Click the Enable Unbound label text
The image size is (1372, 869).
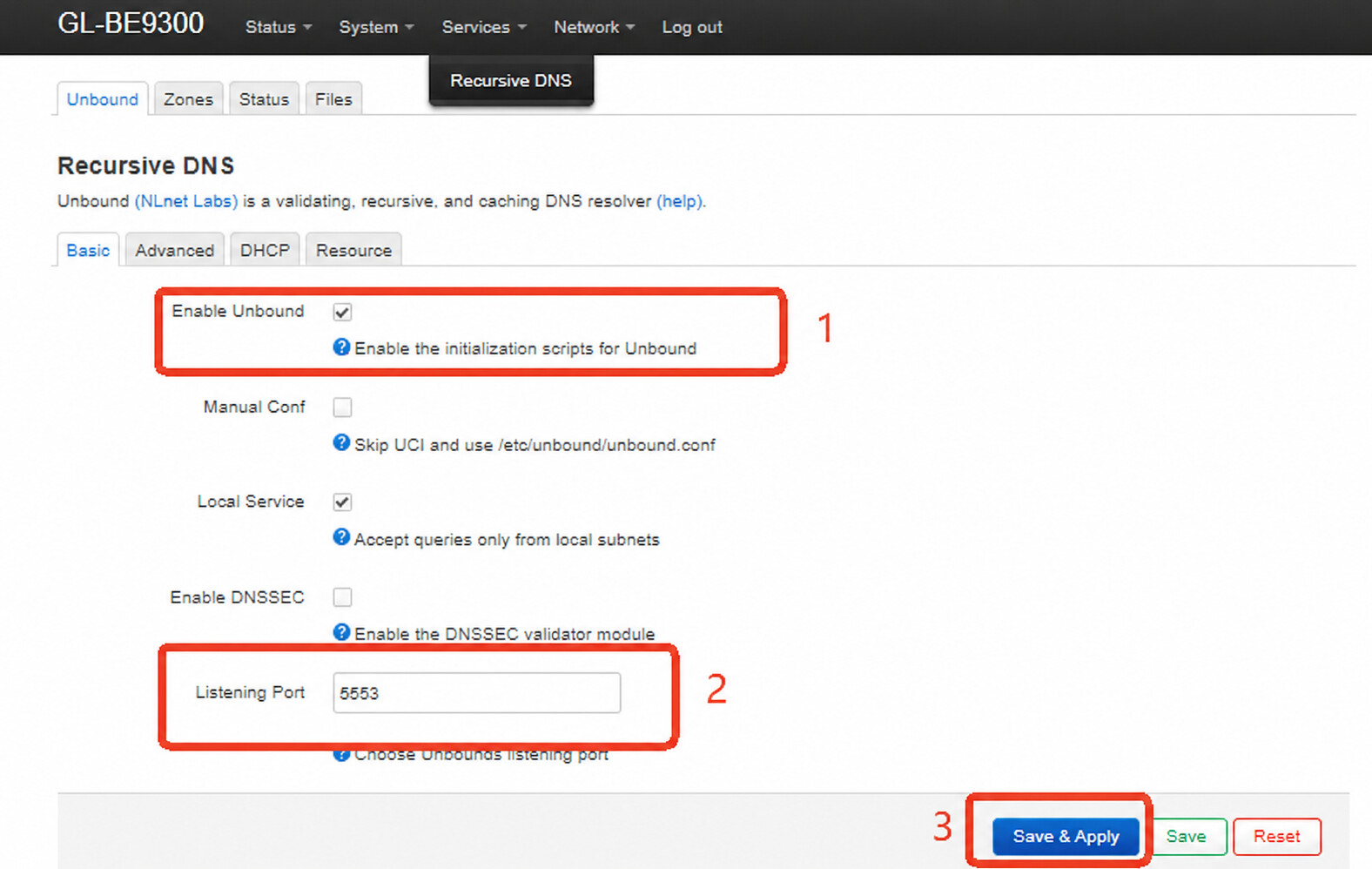point(238,311)
